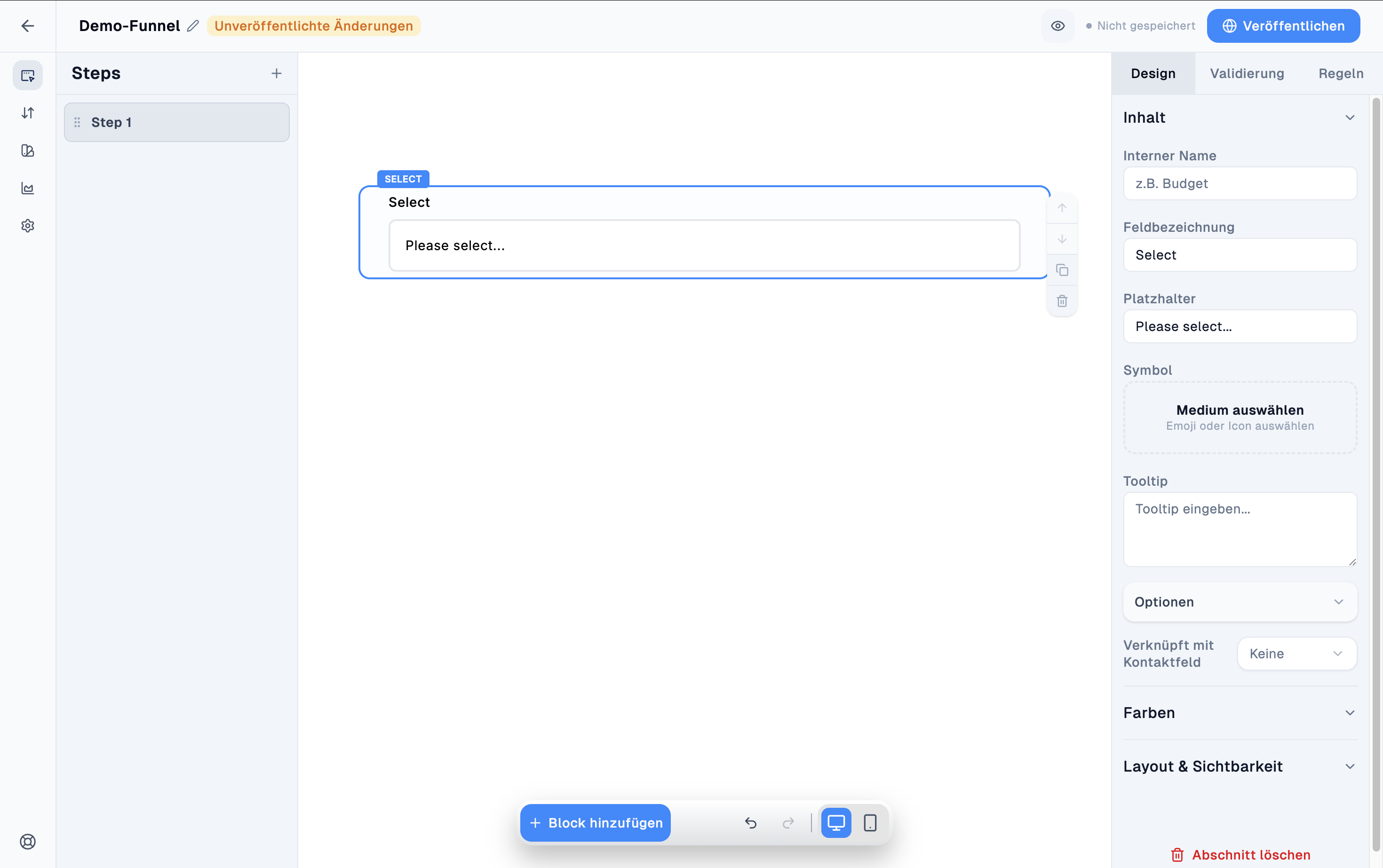Switch to the Validierung tab
Image resolution: width=1383 pixels, height=868 pixels.
(1247, 73)
